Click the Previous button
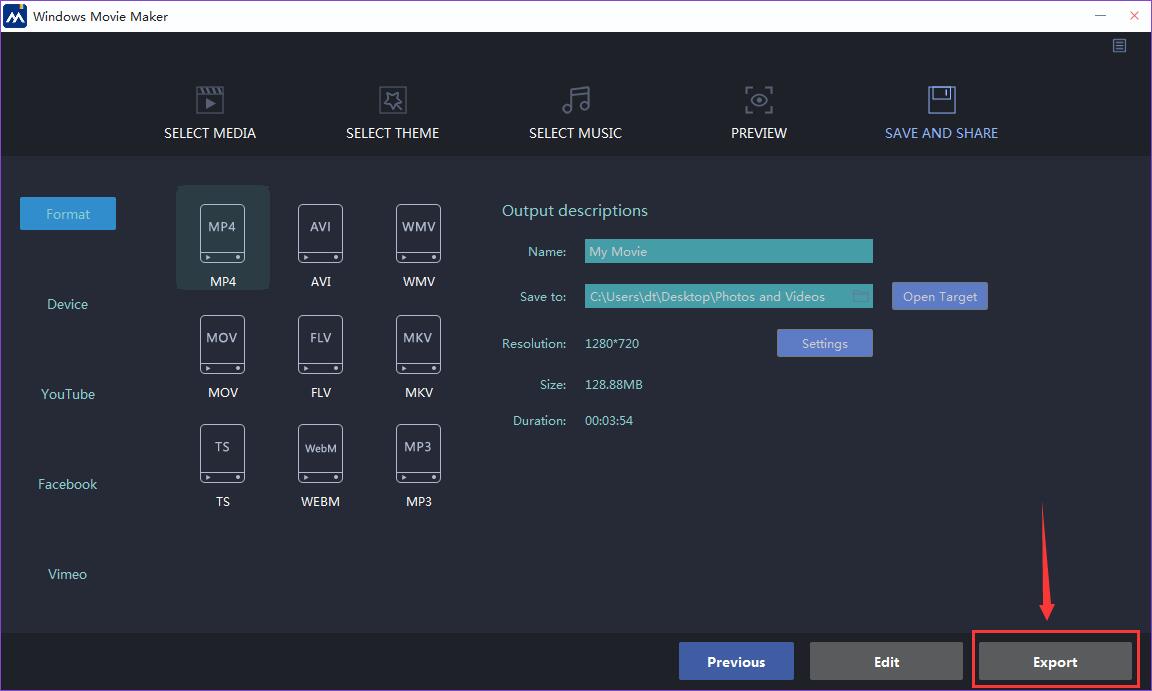The image size is (1152, 691). click(x=736, y=662)
